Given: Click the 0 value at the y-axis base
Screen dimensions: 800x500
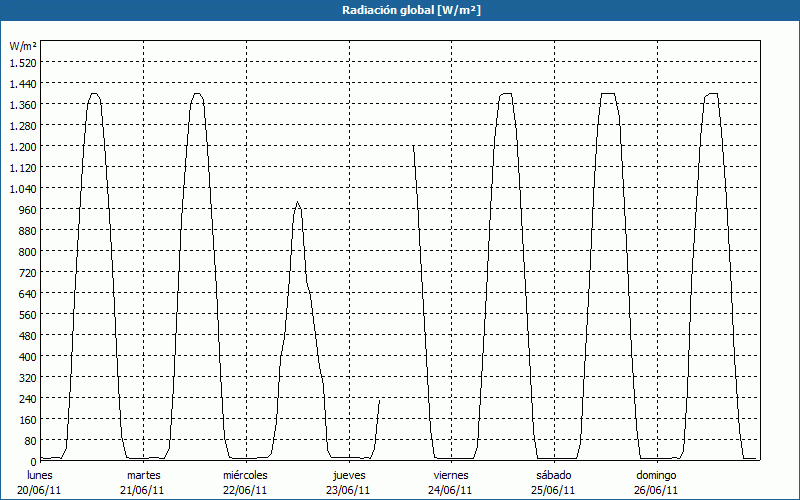Looking at the screenshot, I should point(33,461).
